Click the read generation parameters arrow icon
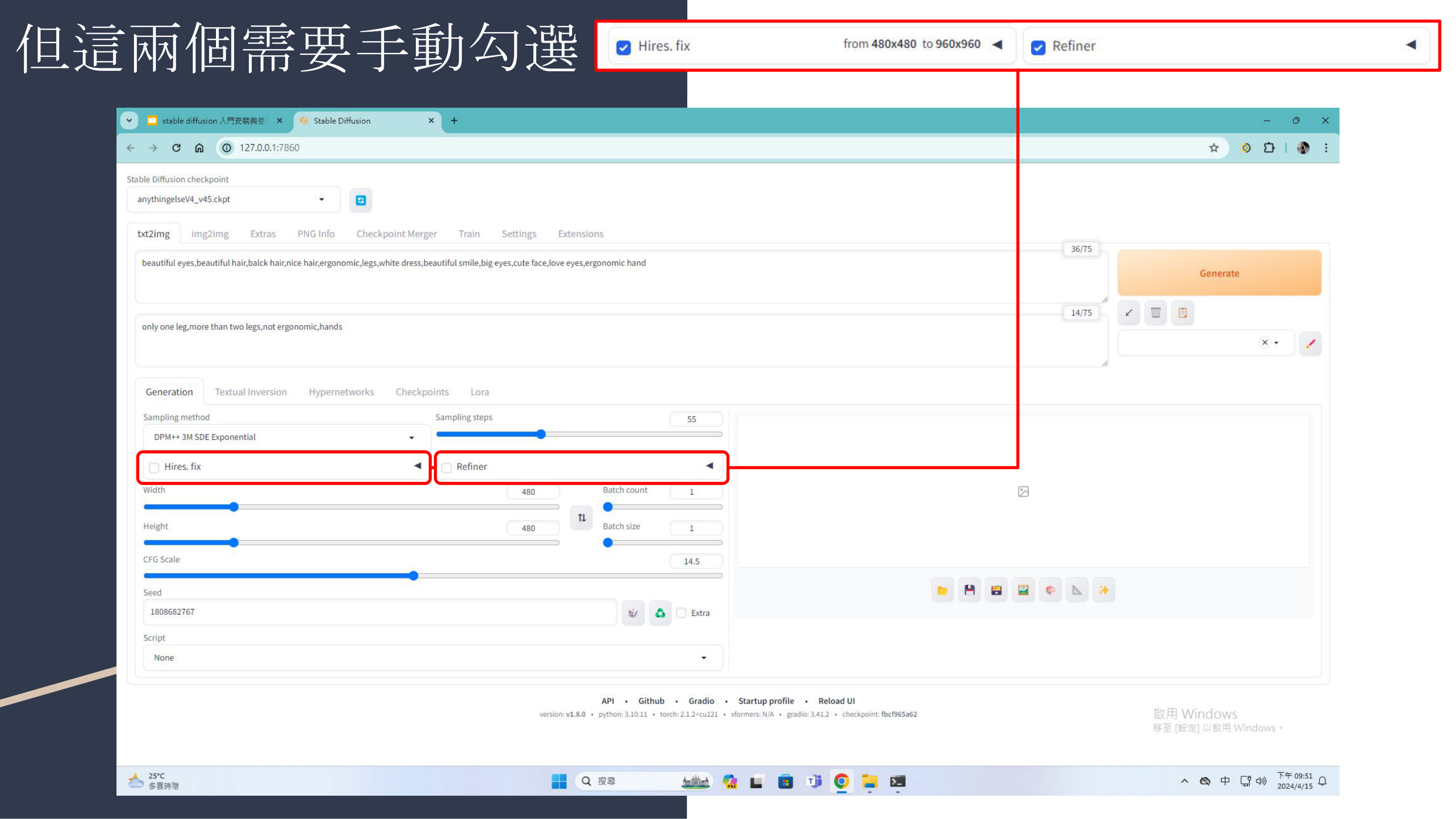 (x=1129, y=312)
